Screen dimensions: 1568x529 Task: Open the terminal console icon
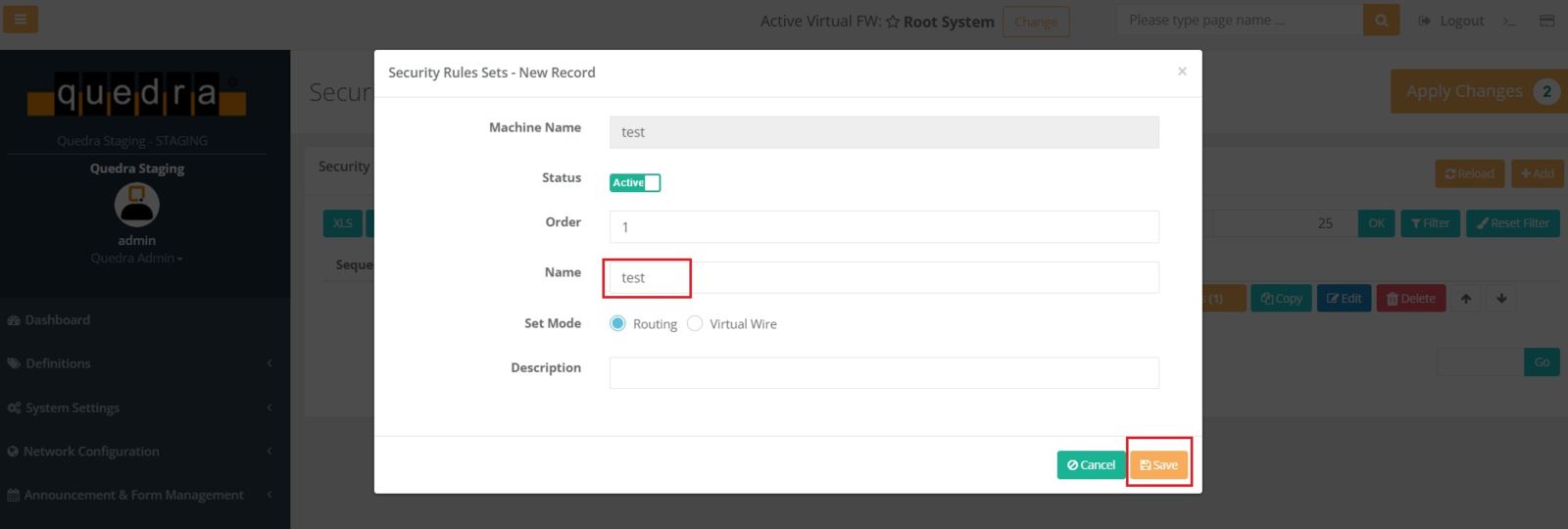[x=1509, y=21]
